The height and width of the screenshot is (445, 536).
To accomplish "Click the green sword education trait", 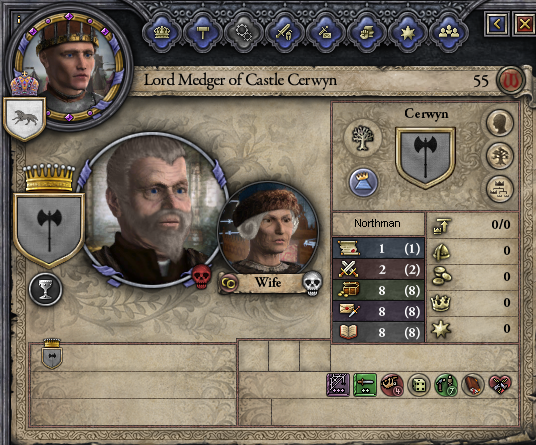I will pos(365,385).
